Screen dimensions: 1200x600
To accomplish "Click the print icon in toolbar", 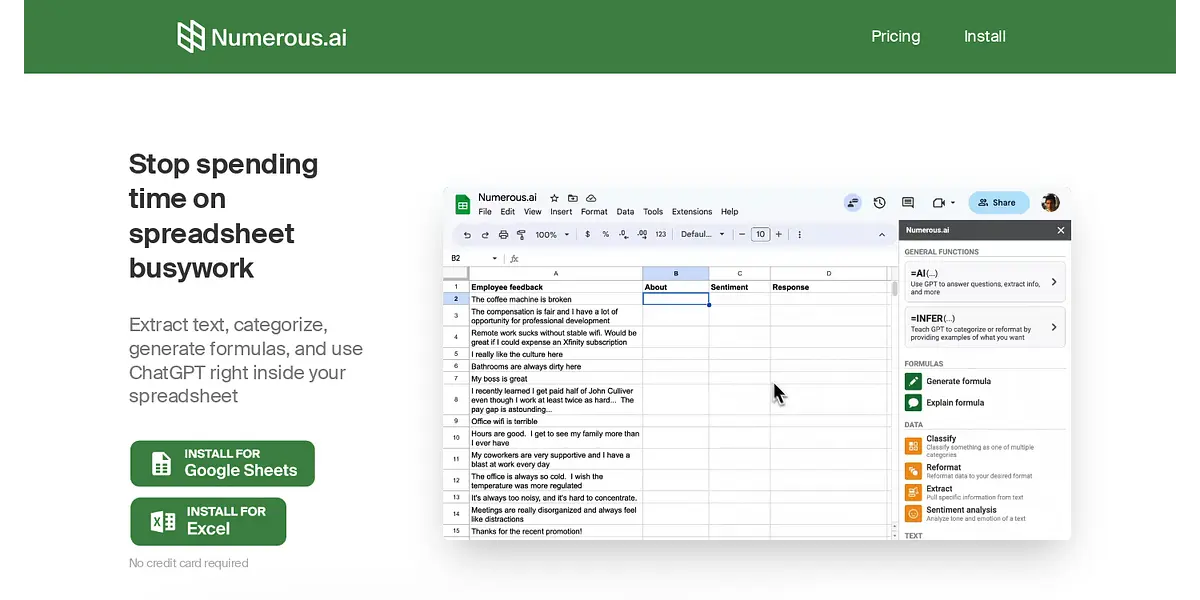I will (x=503, y=235).
